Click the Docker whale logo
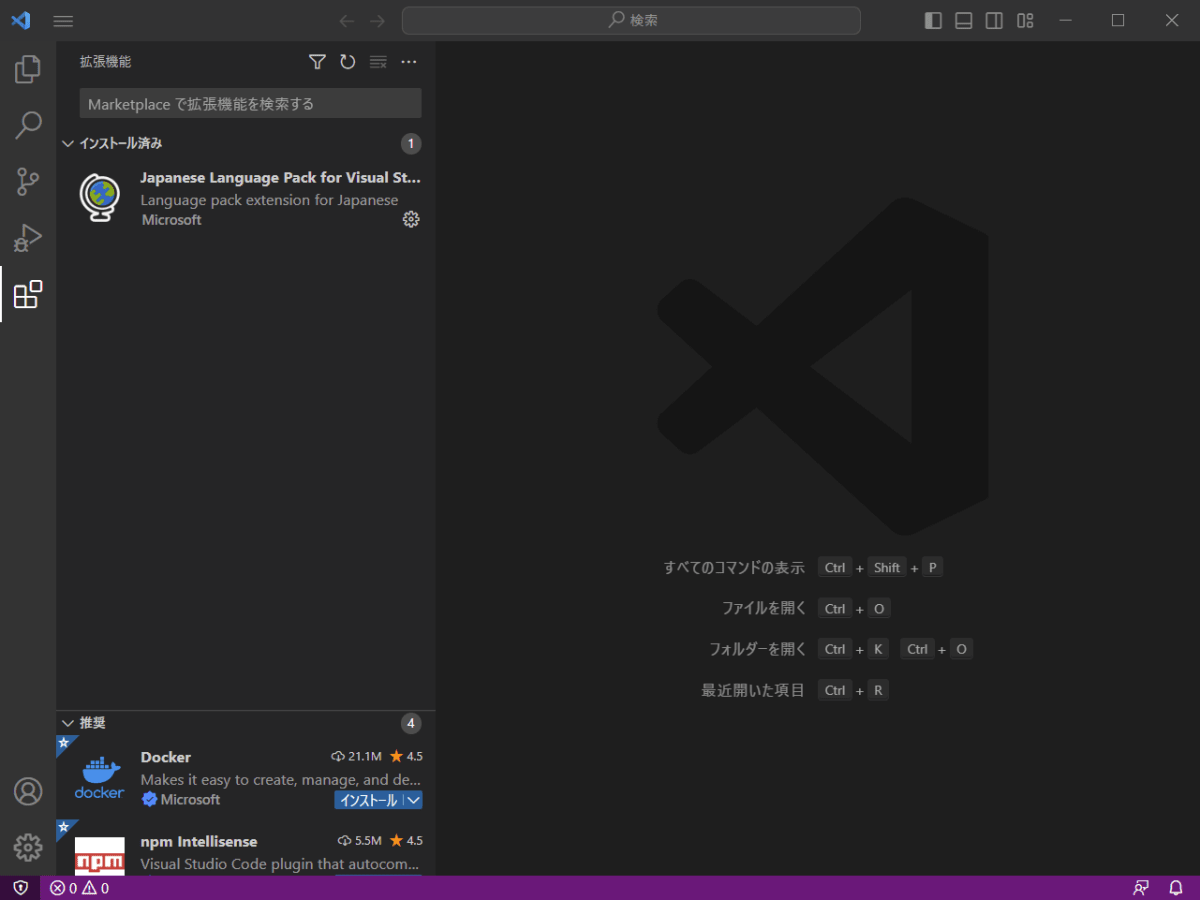Image resolution: width=1200 pixels, height=900 pixels. pos(100,777)
